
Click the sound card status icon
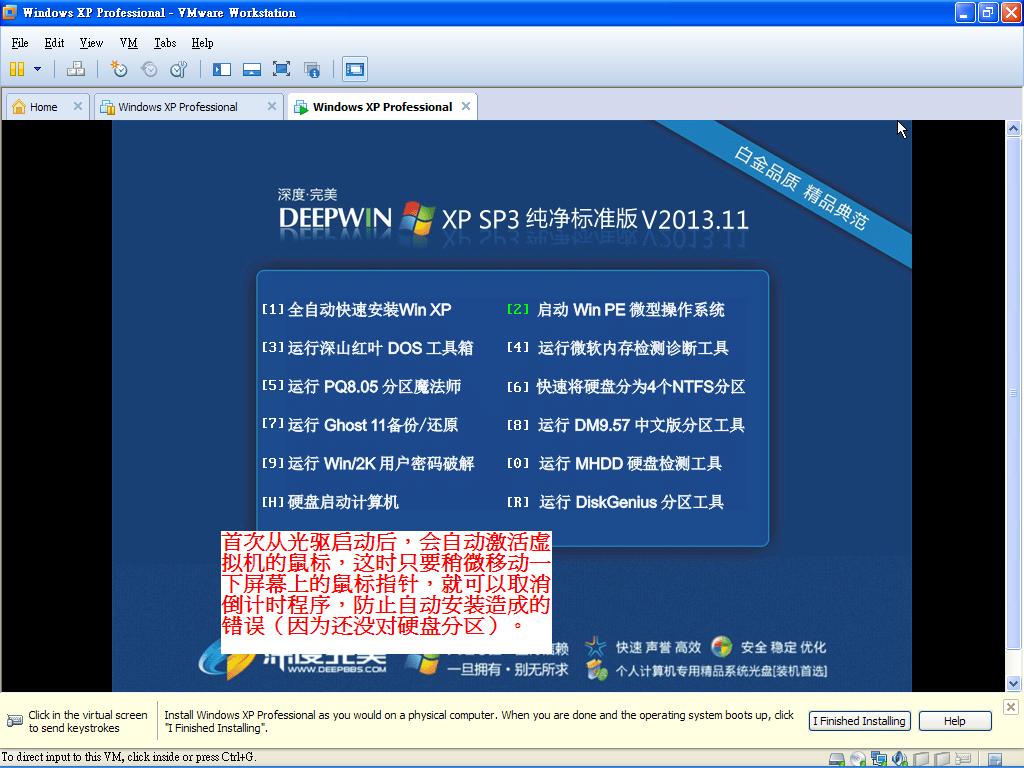pos(900,759)
